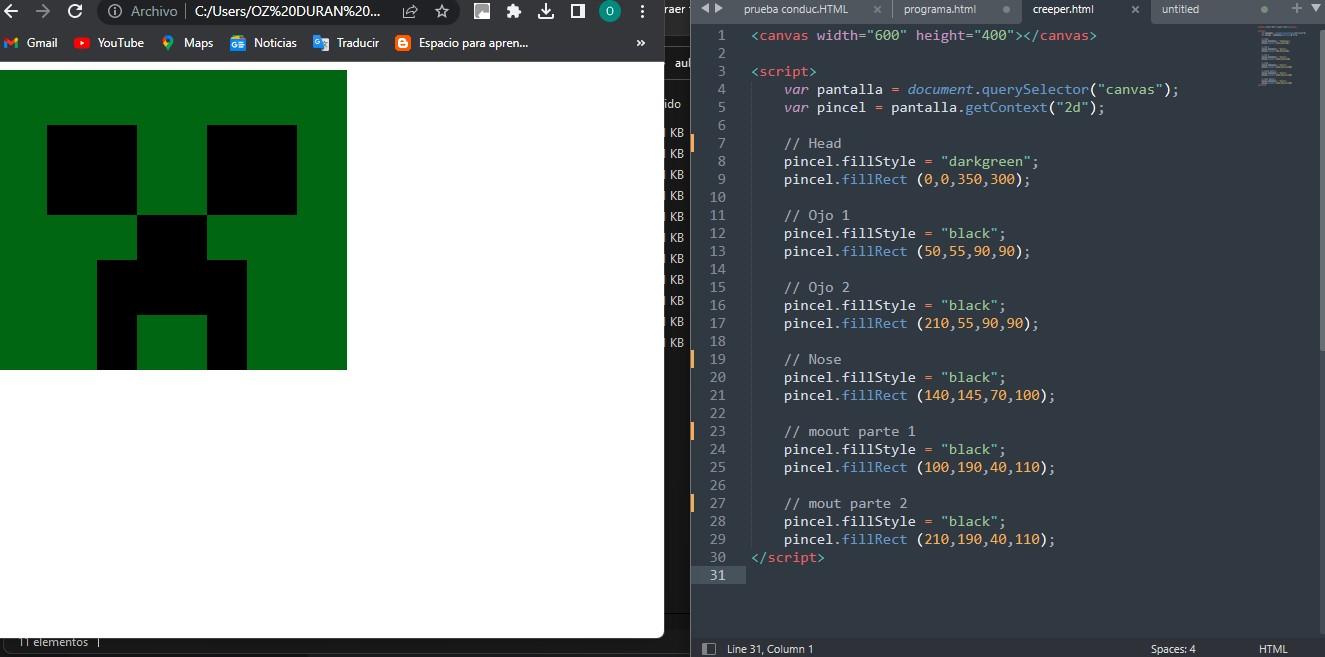This screenshot has height=657, width=1325.
Task: Go to next tab arrow in Sublime Text
Action: [x=718, y=9]
